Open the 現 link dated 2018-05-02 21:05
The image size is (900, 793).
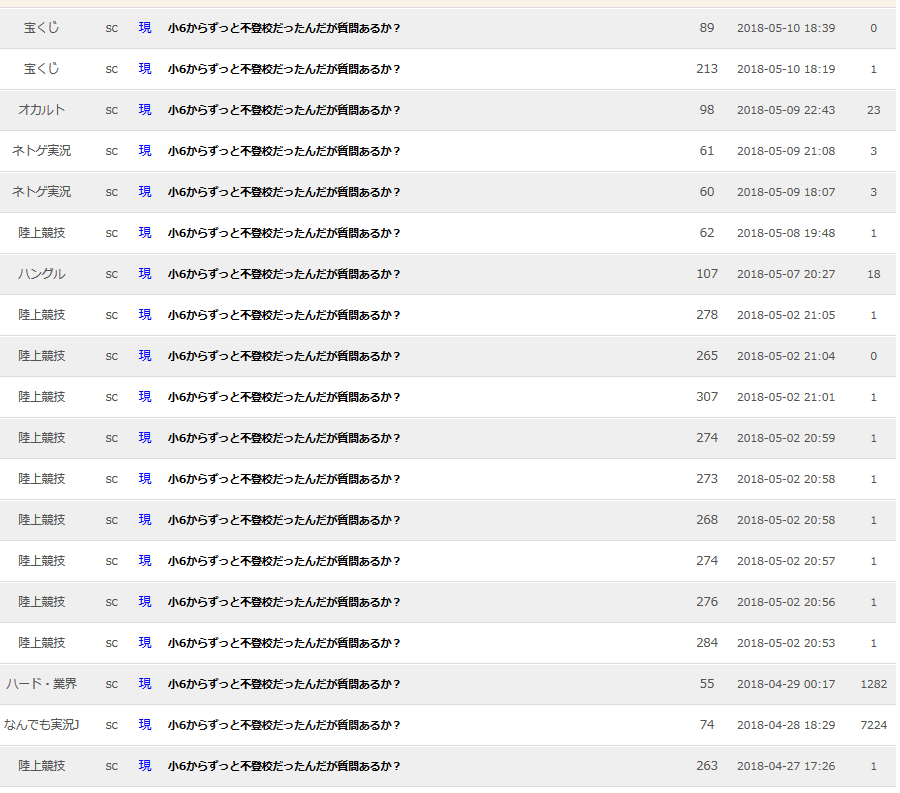[x=145, y=315]
